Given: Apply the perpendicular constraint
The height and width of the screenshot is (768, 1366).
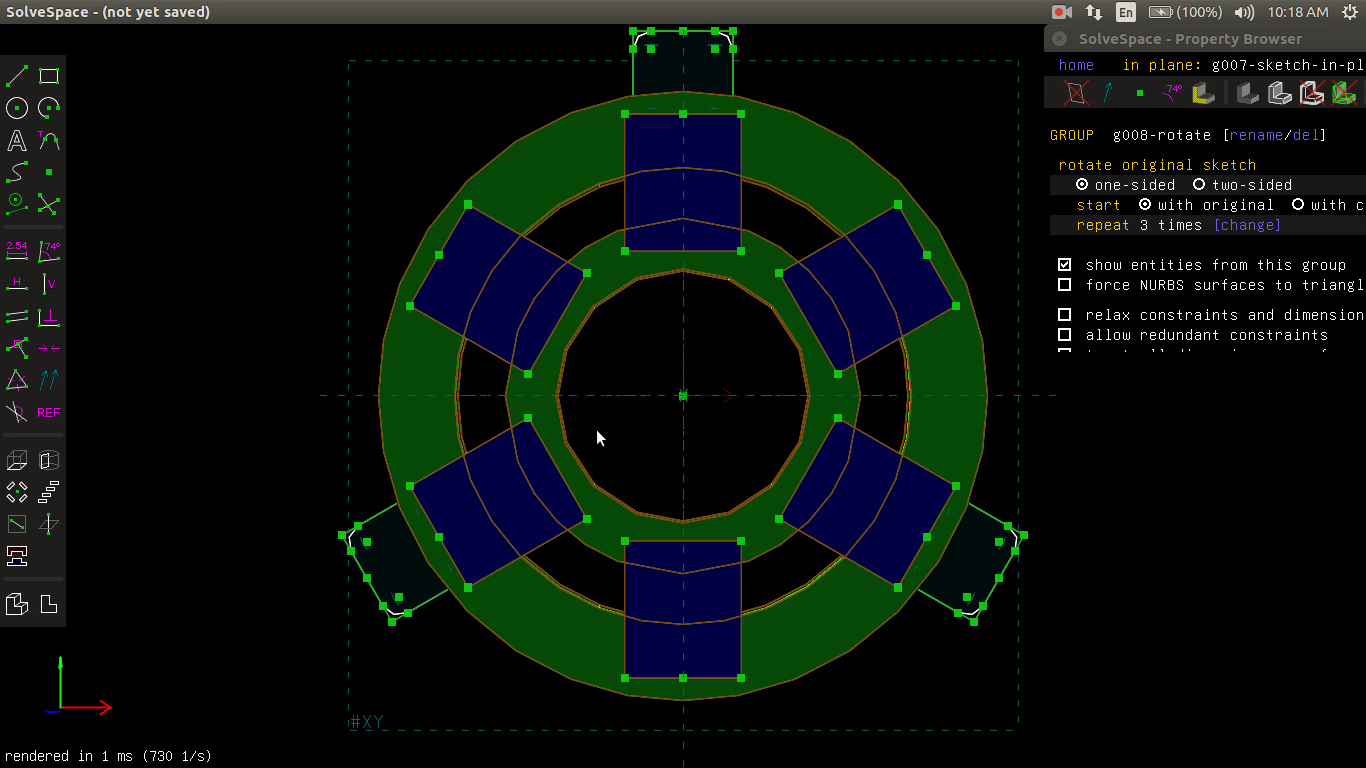Looking at the screenshot, I should [49, 316].
